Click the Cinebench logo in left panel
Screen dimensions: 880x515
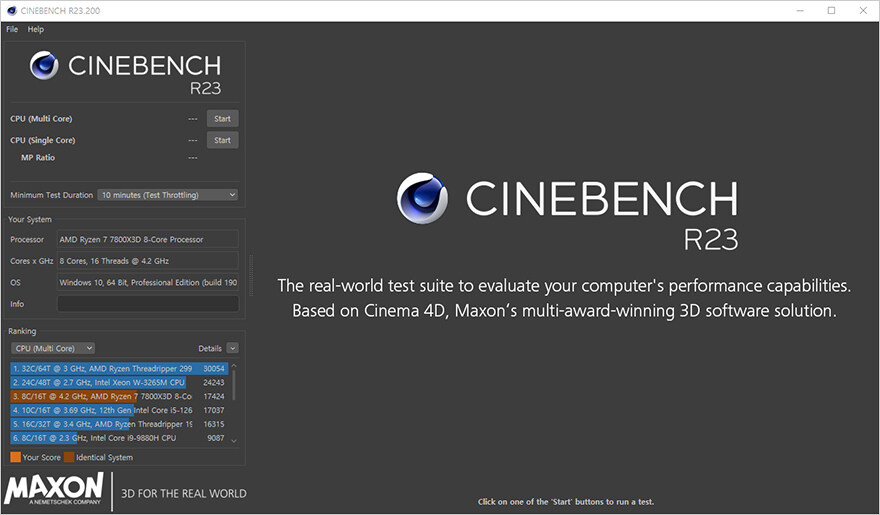pyautogui.click(x=45, y=66)
